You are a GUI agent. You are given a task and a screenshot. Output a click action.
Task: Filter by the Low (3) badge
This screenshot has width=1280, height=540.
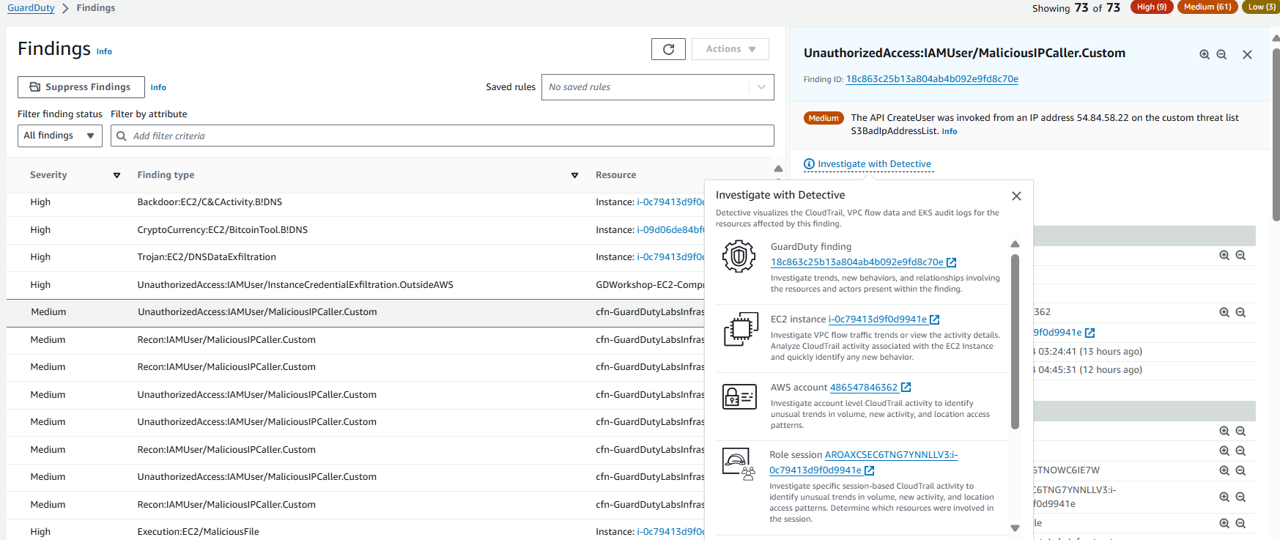1261,8
